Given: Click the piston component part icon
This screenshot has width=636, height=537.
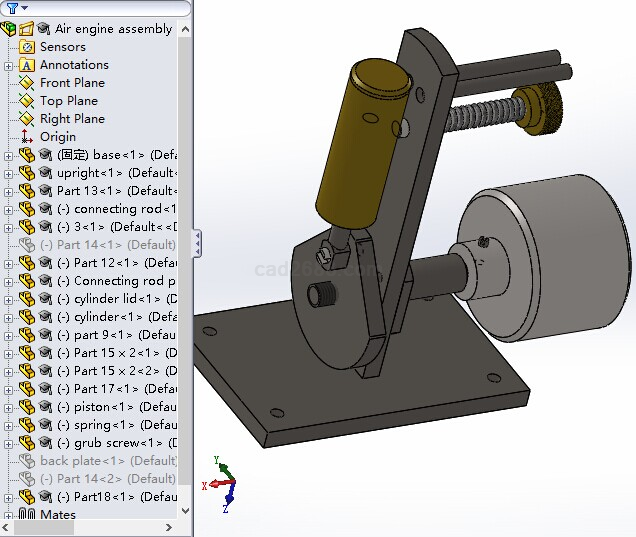Looking at the screenshot, I should [27, 407].
